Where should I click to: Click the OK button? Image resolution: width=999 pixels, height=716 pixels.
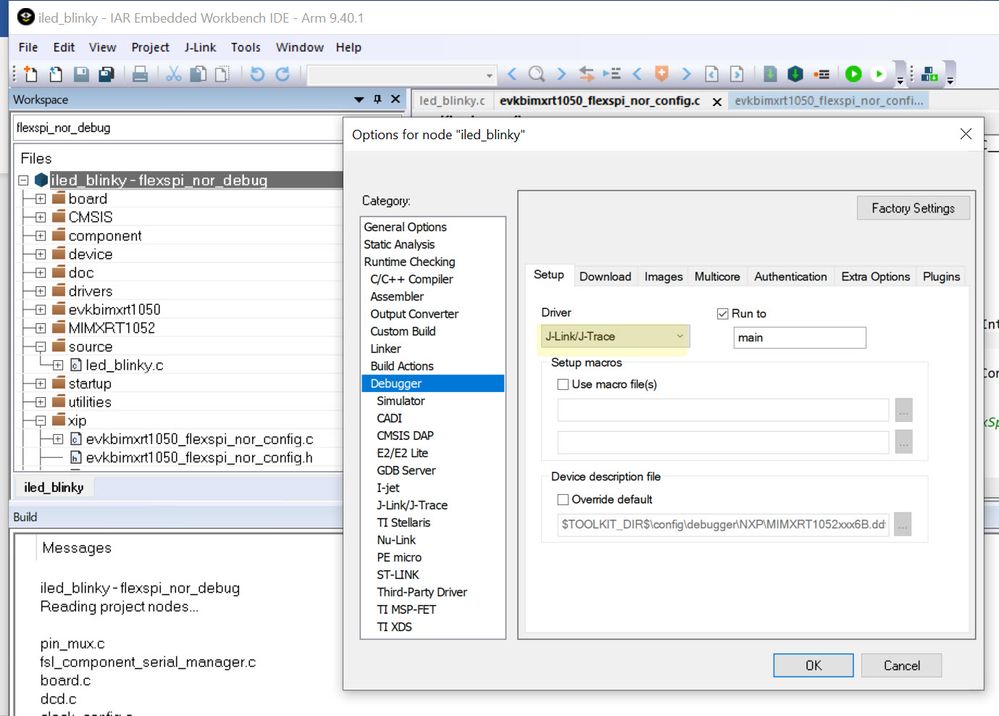813,665
